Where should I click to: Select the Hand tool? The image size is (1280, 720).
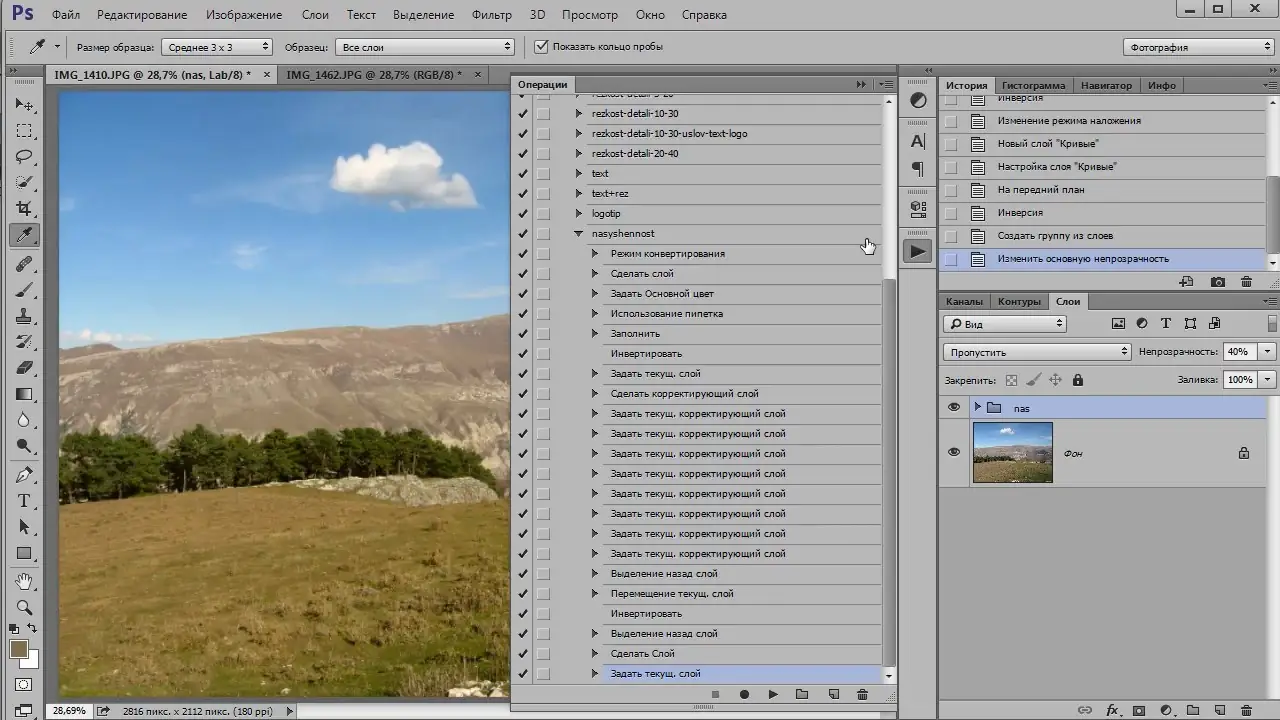[24, 581]
